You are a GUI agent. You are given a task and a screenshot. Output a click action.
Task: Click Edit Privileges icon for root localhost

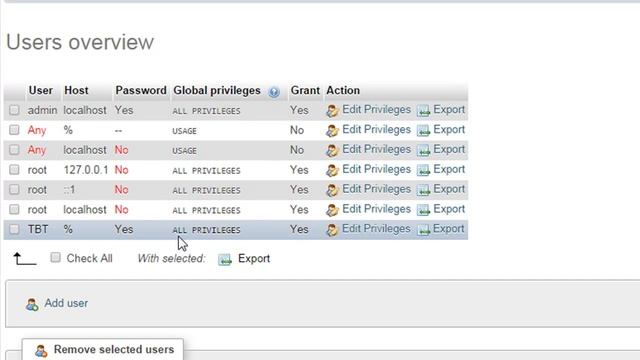(332, 210)
